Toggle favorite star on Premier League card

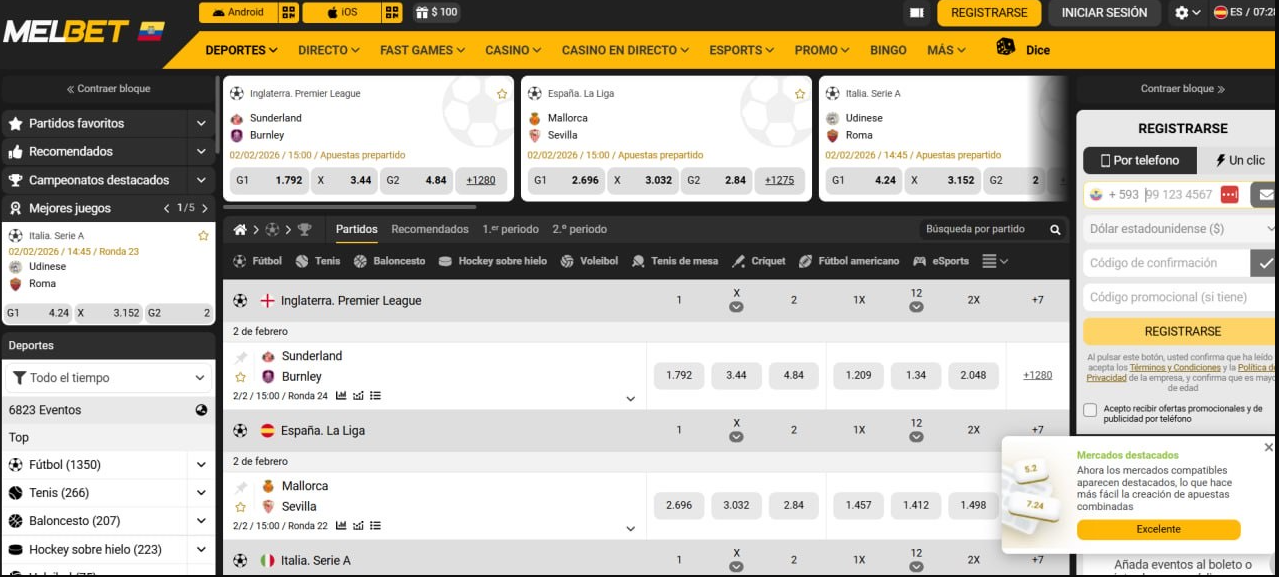coord(502,94)
